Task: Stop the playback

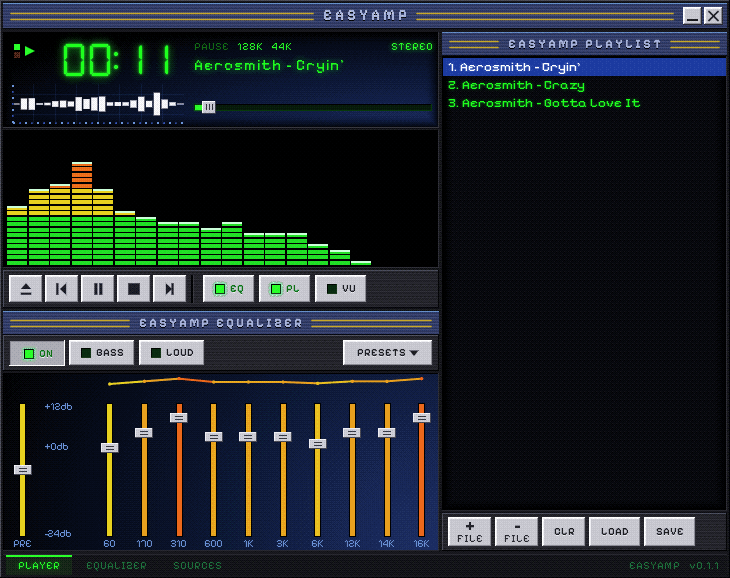Action: [134, 289]
